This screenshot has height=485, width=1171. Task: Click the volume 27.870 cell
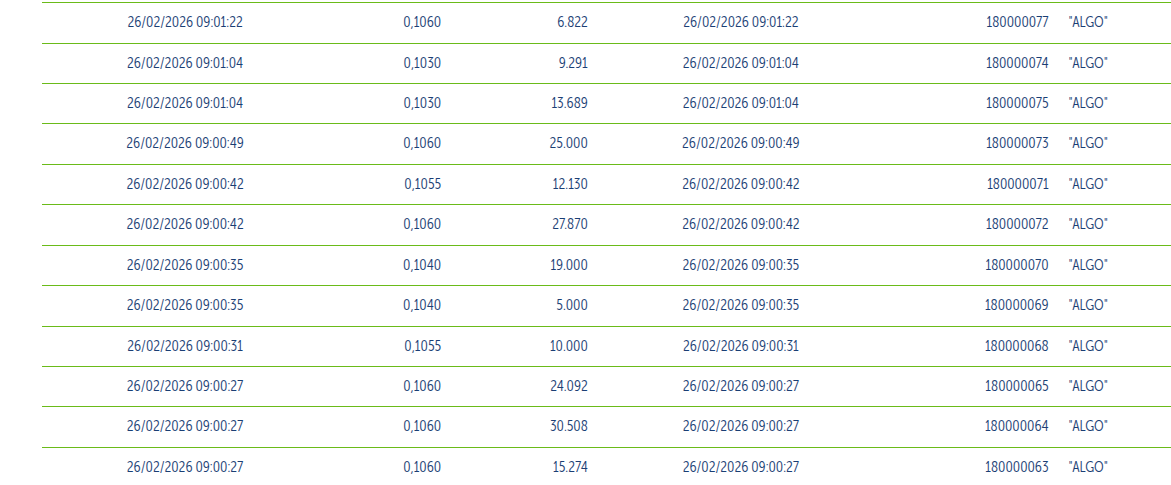click(x=568, y=224)
